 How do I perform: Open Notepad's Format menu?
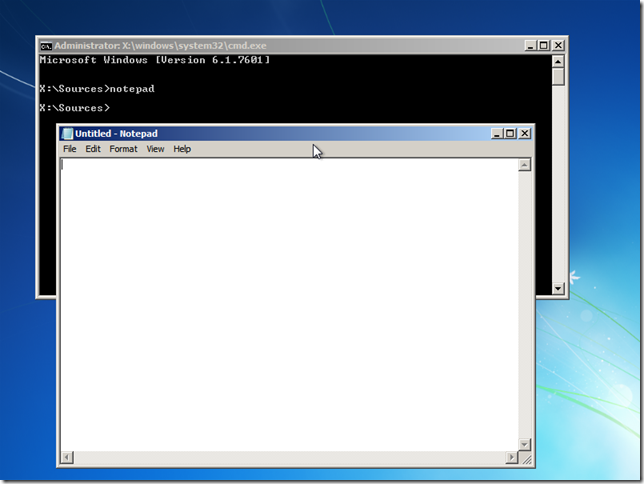click(x=123, y=149)
